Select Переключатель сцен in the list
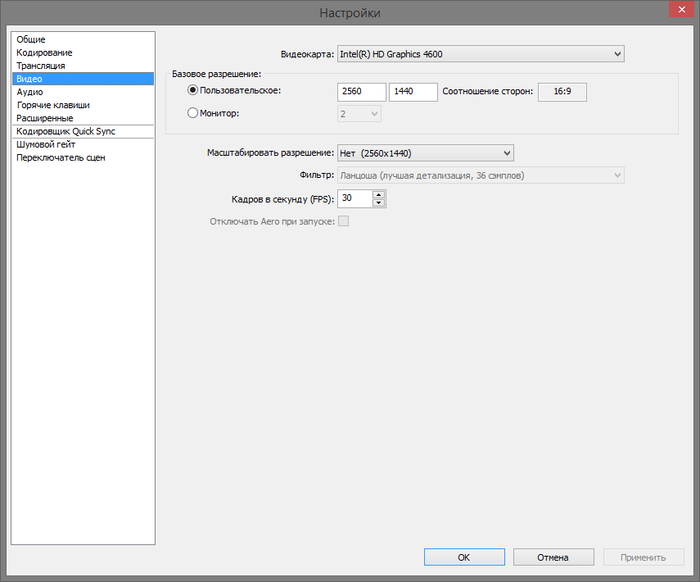Viewport: 700px width, 582px height. pyautogui.click(x=61, y=157)
